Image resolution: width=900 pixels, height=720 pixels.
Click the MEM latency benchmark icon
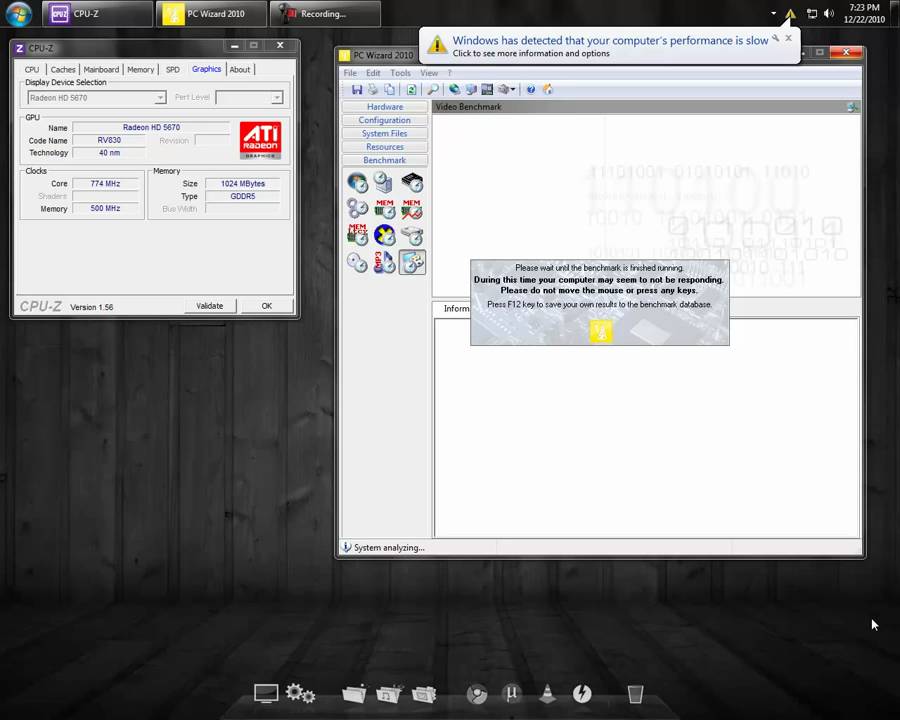357,235
